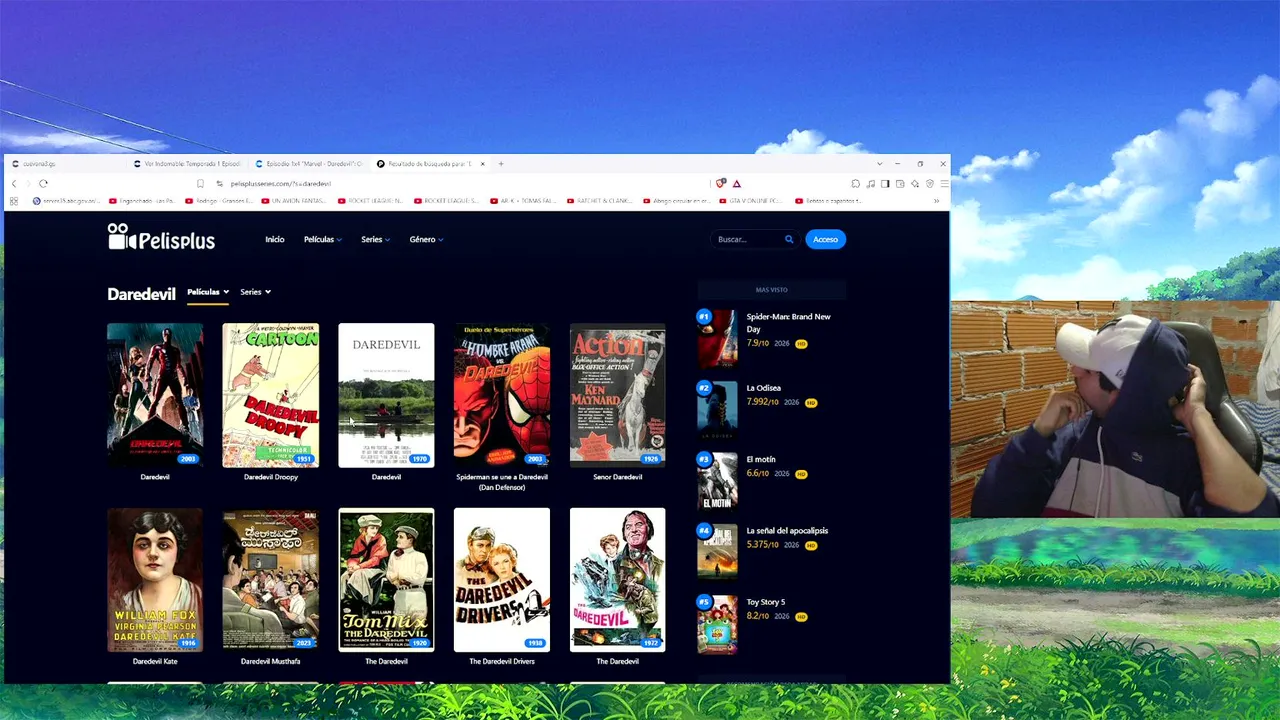Open The Daredevil Drivers 1938 poster
Screen dimensions: 1280x720
click(x=502, y=580)
